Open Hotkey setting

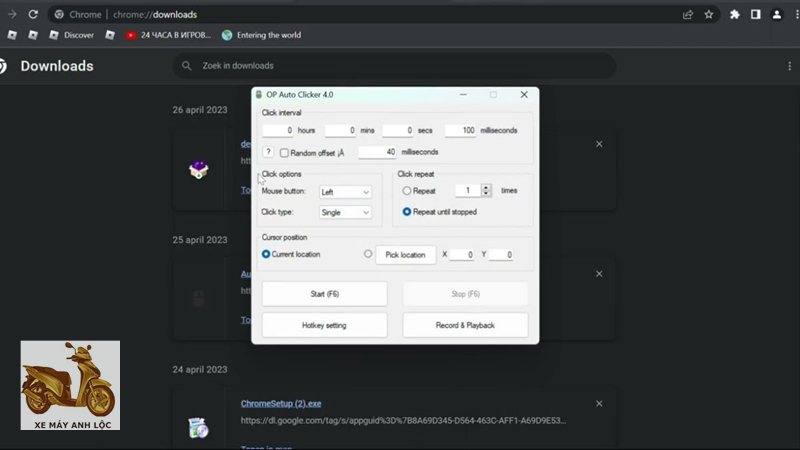click(x=324, y=325)
